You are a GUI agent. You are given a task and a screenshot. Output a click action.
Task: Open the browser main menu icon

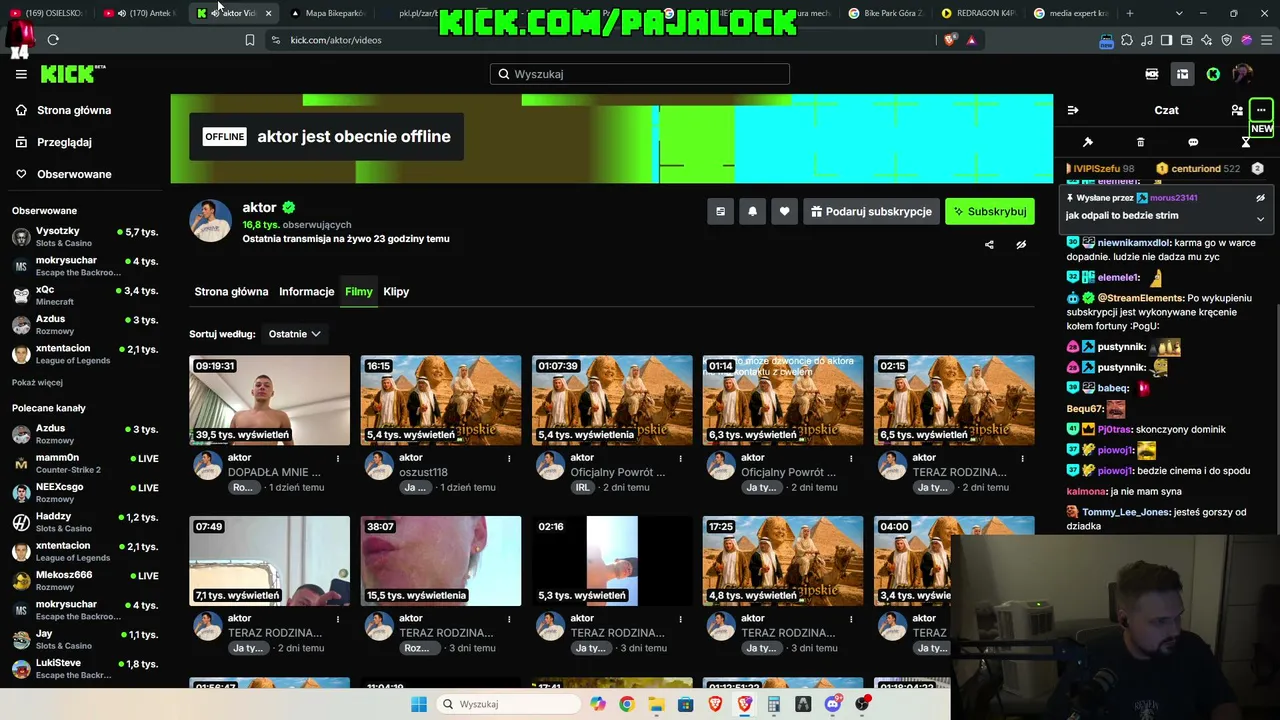point(1267,40)
